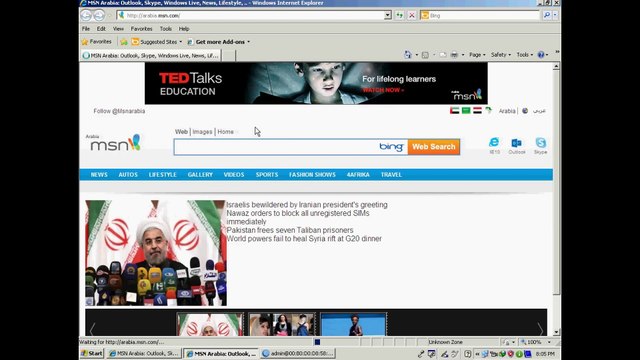Image resolution: width=640 pixels, height=360 pixels.
Task: Open the LIFESTYLE navigation tab
Action: [x=162, y=175]
